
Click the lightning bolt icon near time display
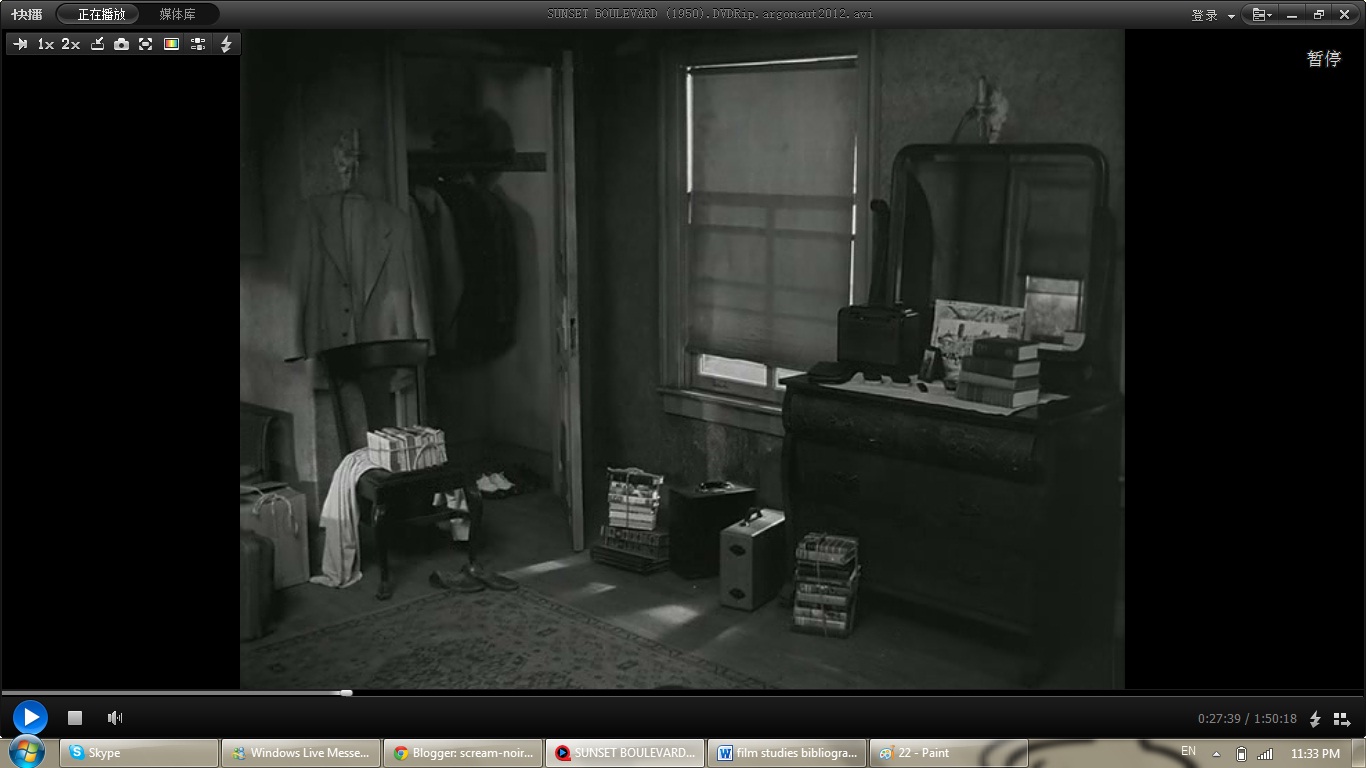click(x=1315, y=719)
